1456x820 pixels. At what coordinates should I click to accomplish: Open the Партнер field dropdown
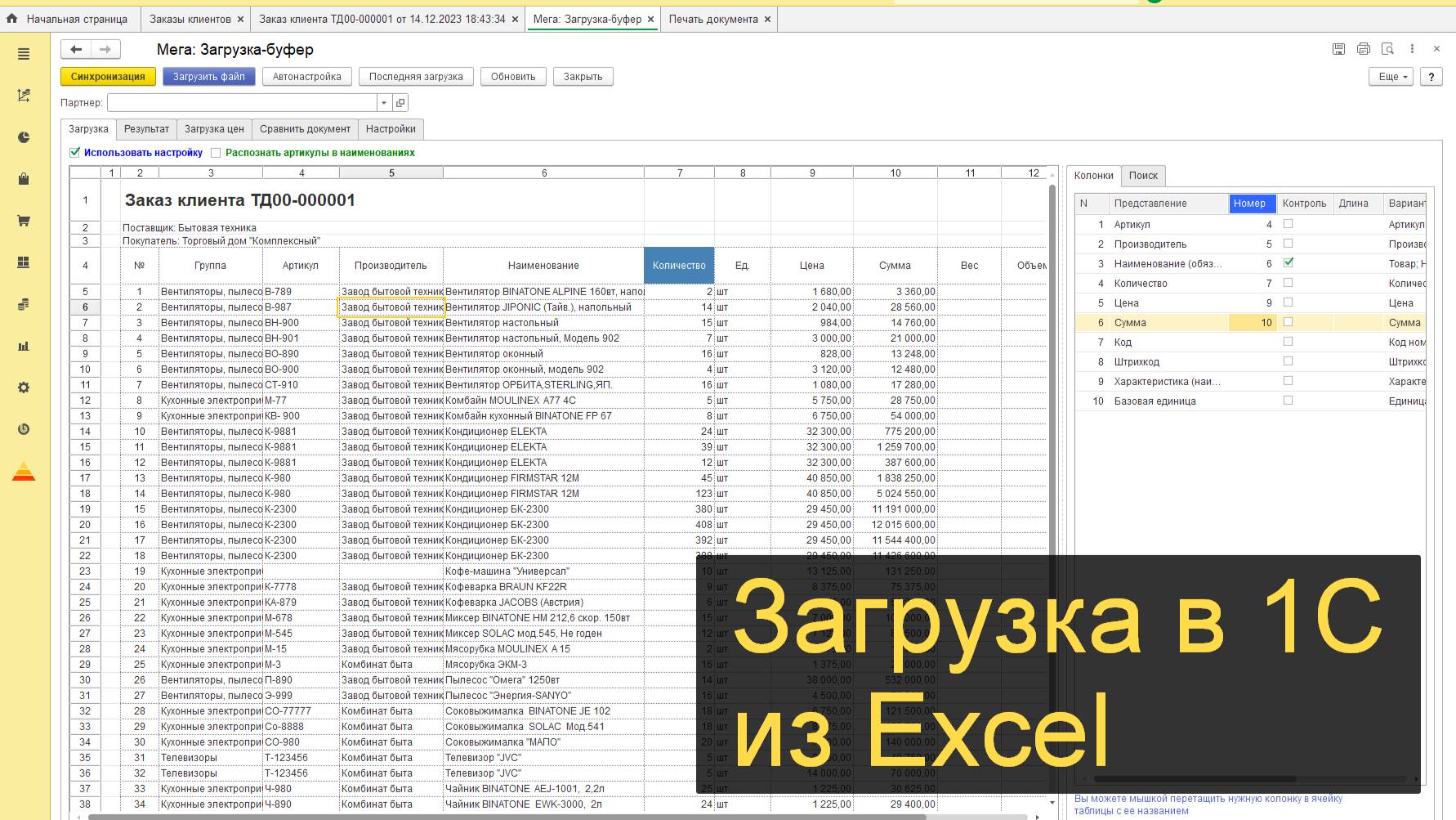pos(382,102)
